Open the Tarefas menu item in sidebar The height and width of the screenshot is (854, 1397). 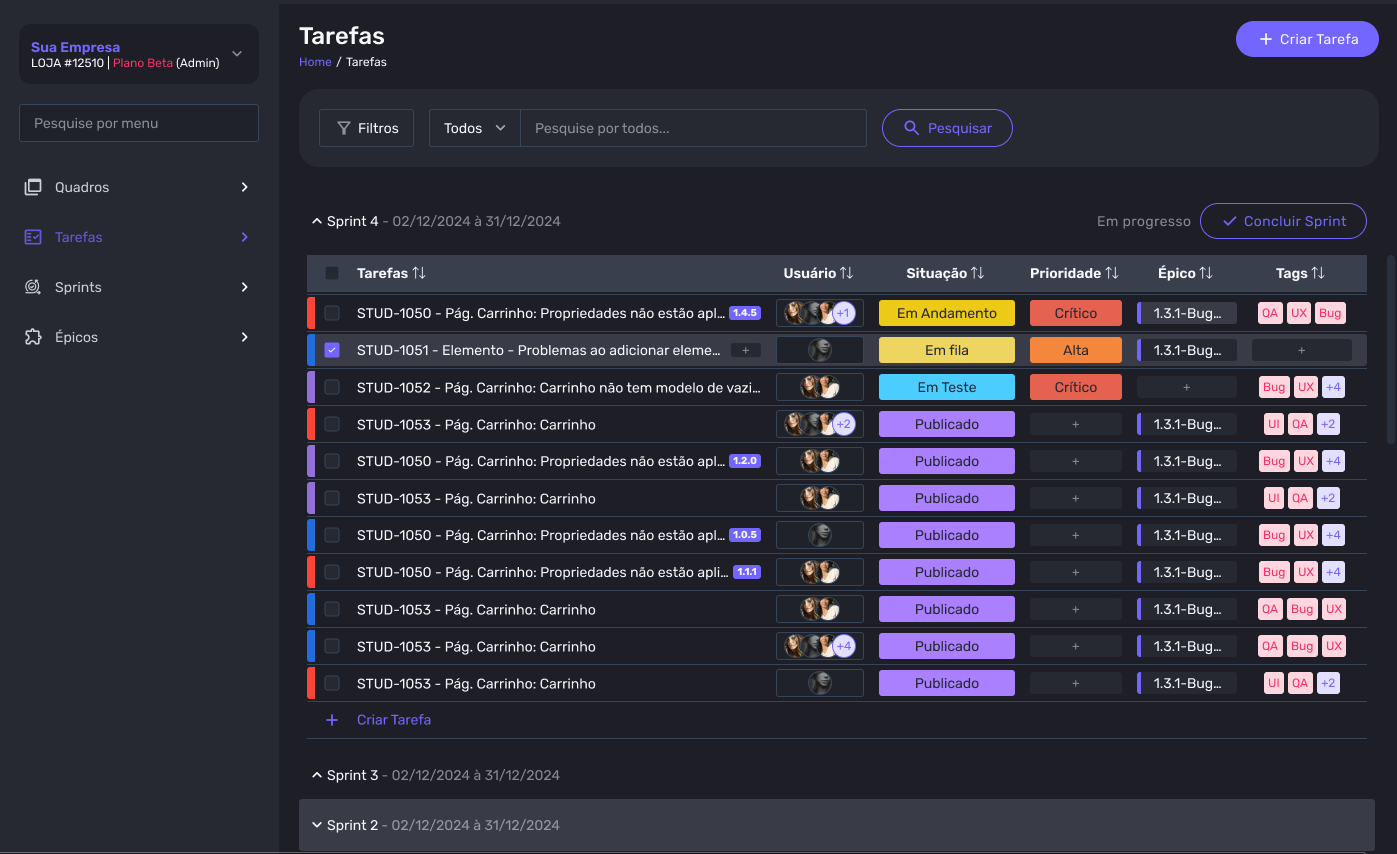pyautogui.click(x=79, y=237)
